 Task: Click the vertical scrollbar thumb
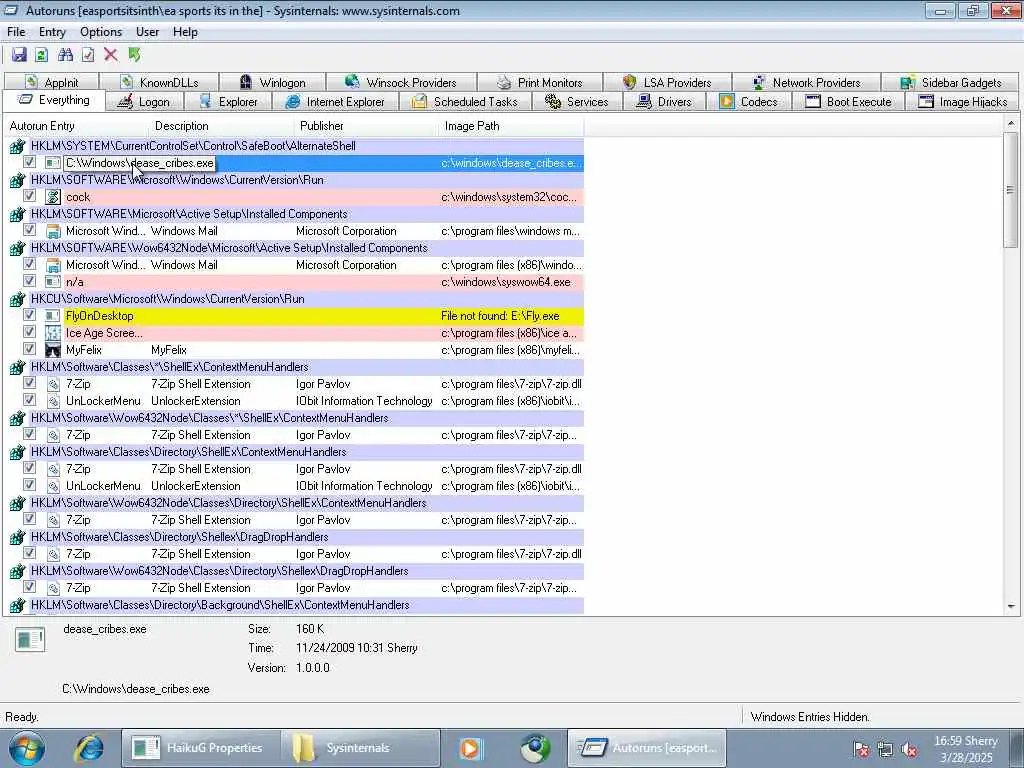click(x=1011, y=189)
